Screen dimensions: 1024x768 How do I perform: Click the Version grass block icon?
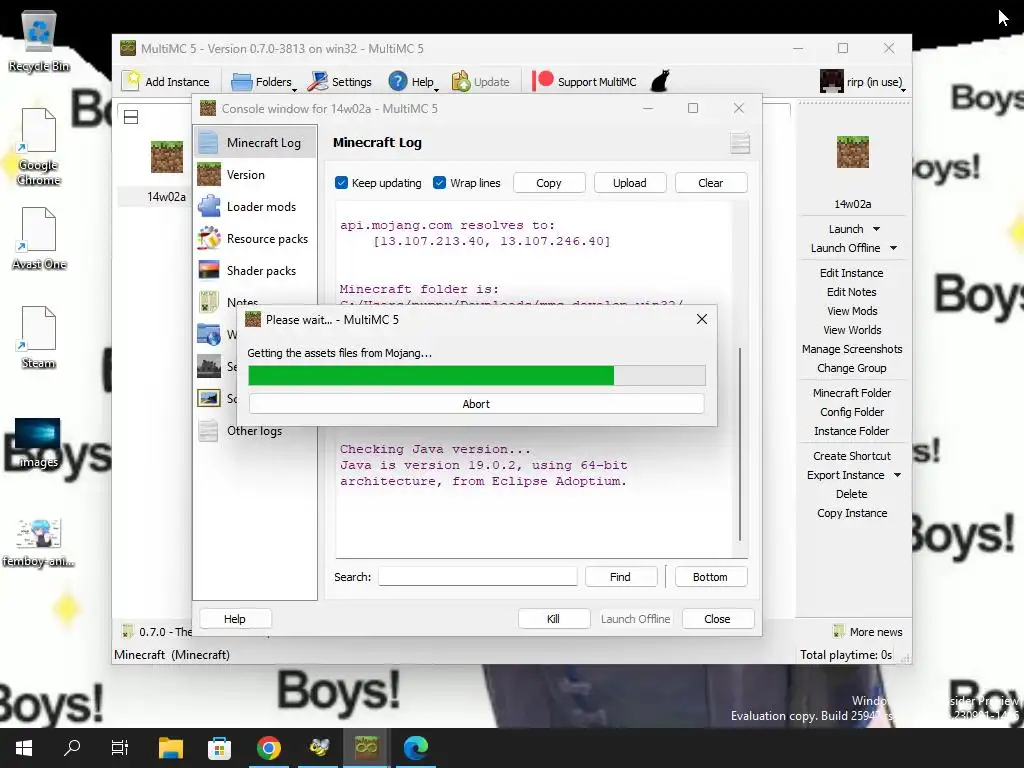pos(208,174)
